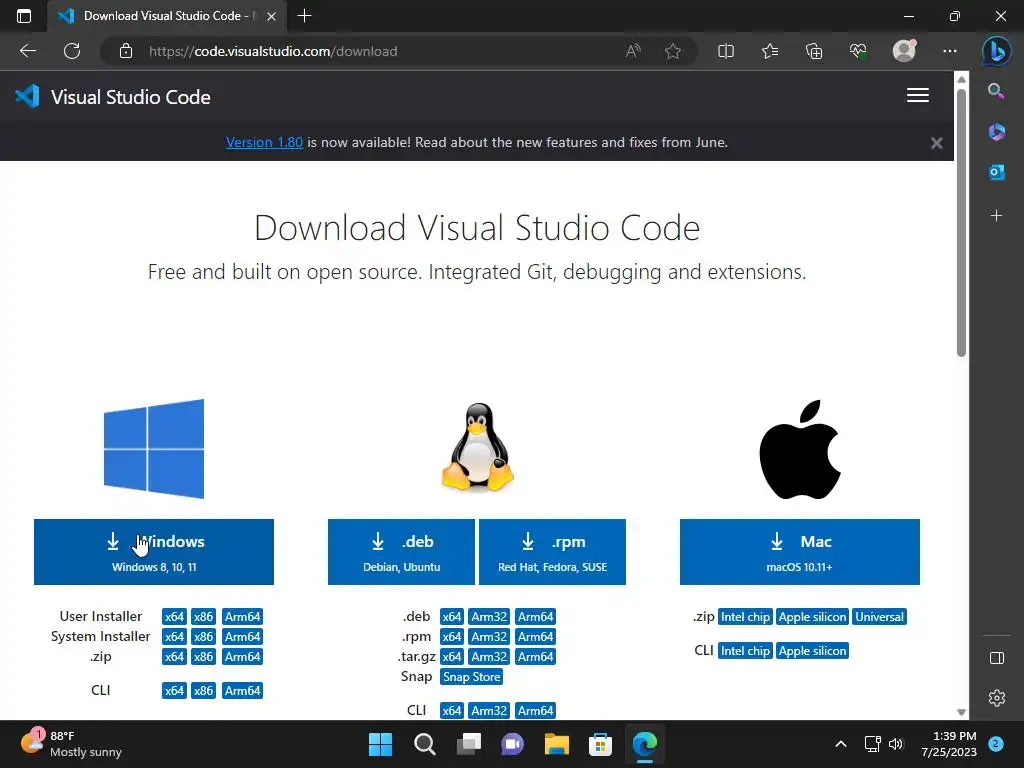Open sidebar Search icon

(996, 91)
